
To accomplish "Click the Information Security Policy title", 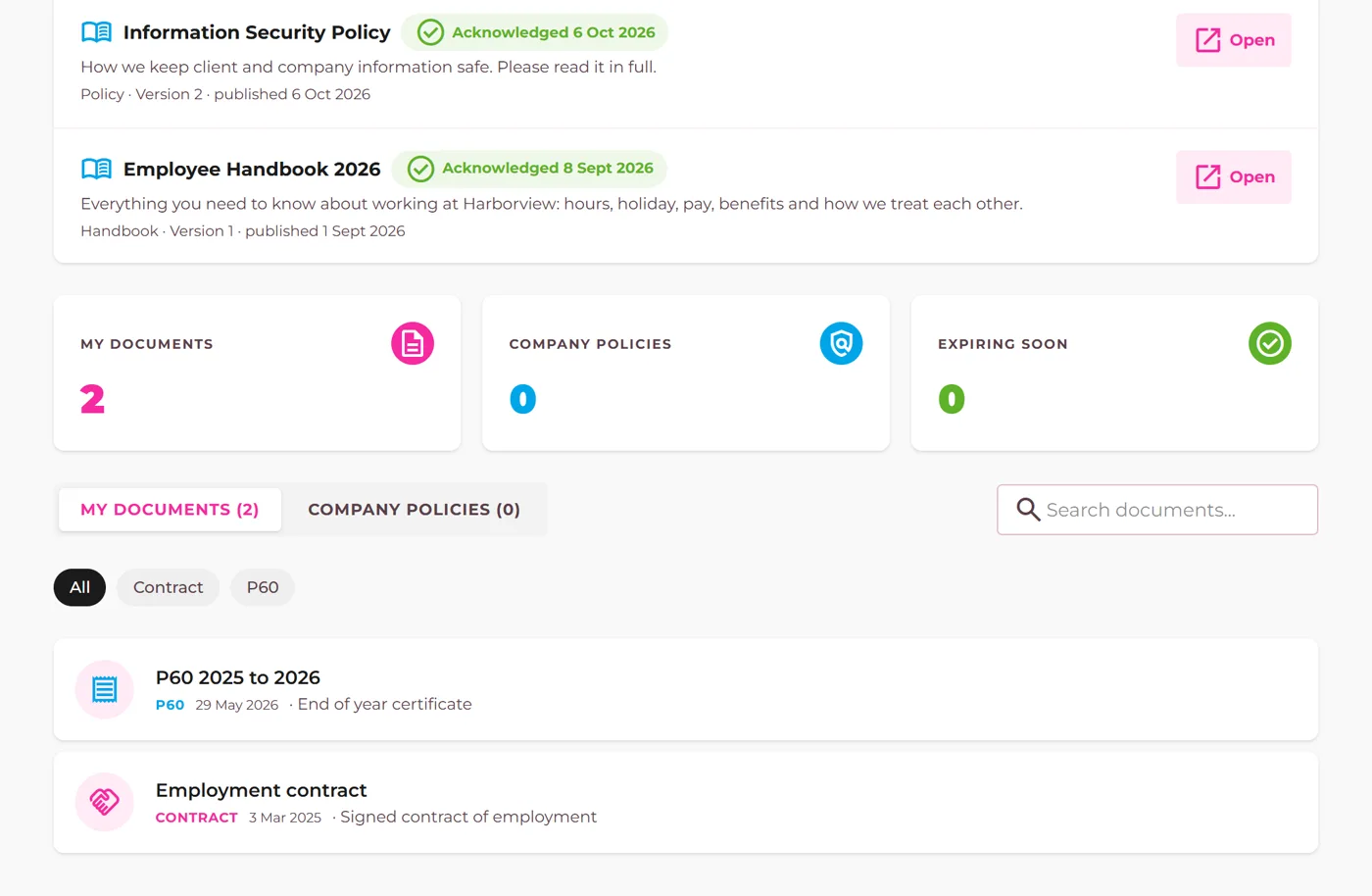I will click(x=257, y=32).
